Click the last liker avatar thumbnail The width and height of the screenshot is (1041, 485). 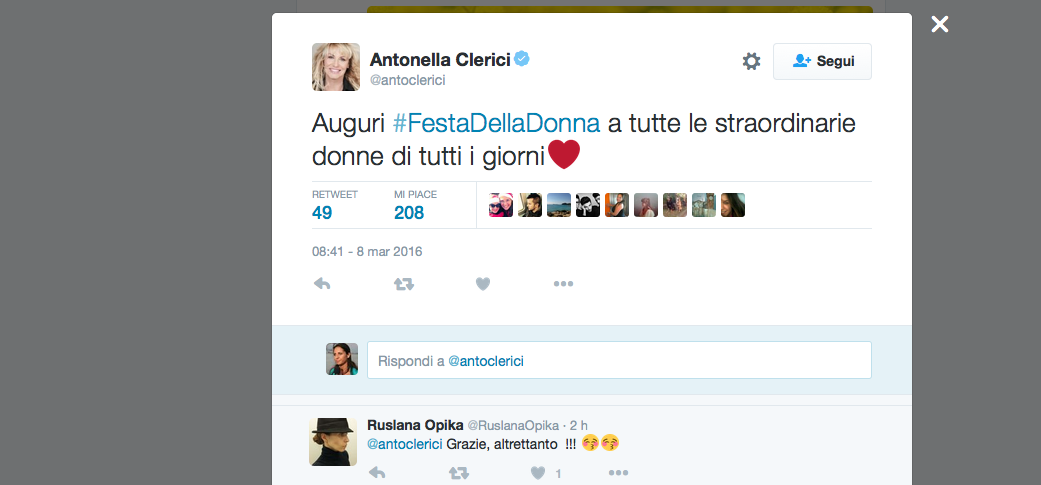[x=733, y=205]
